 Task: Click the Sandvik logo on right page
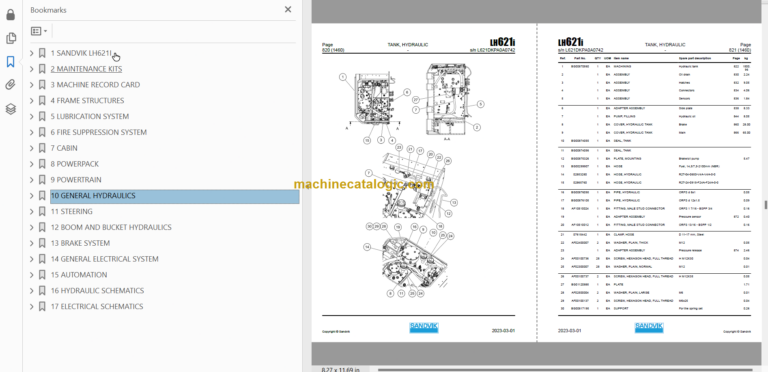pyautogui.click(x=649, y=327)
